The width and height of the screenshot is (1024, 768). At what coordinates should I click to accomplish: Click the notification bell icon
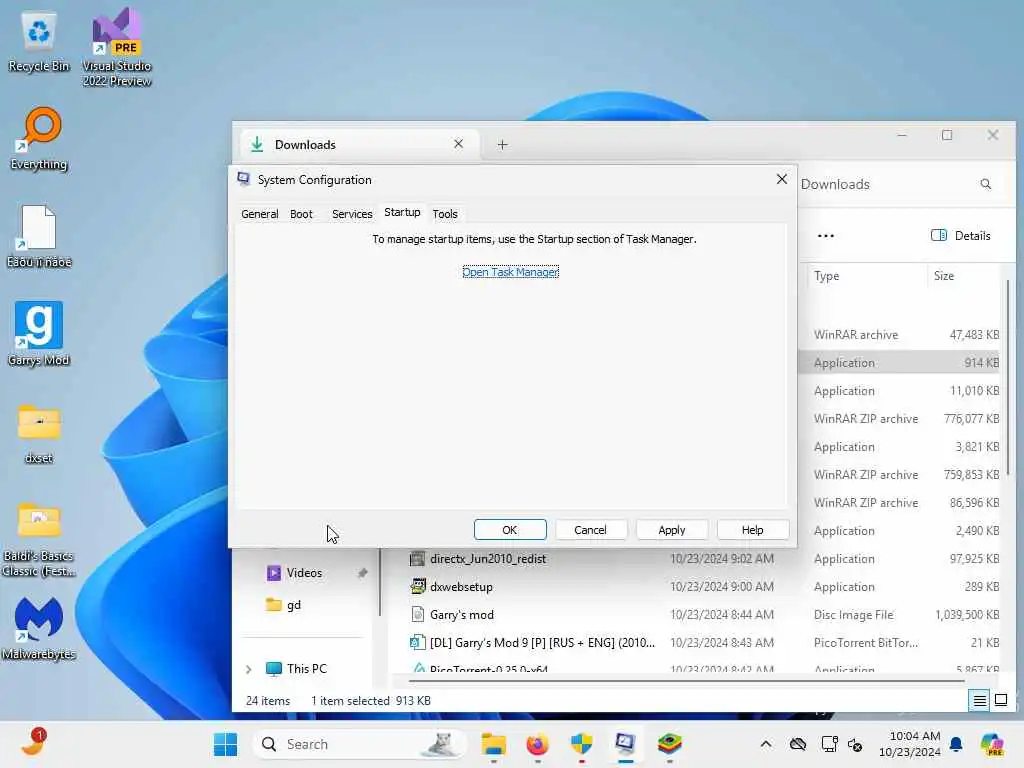click(956, 744)
